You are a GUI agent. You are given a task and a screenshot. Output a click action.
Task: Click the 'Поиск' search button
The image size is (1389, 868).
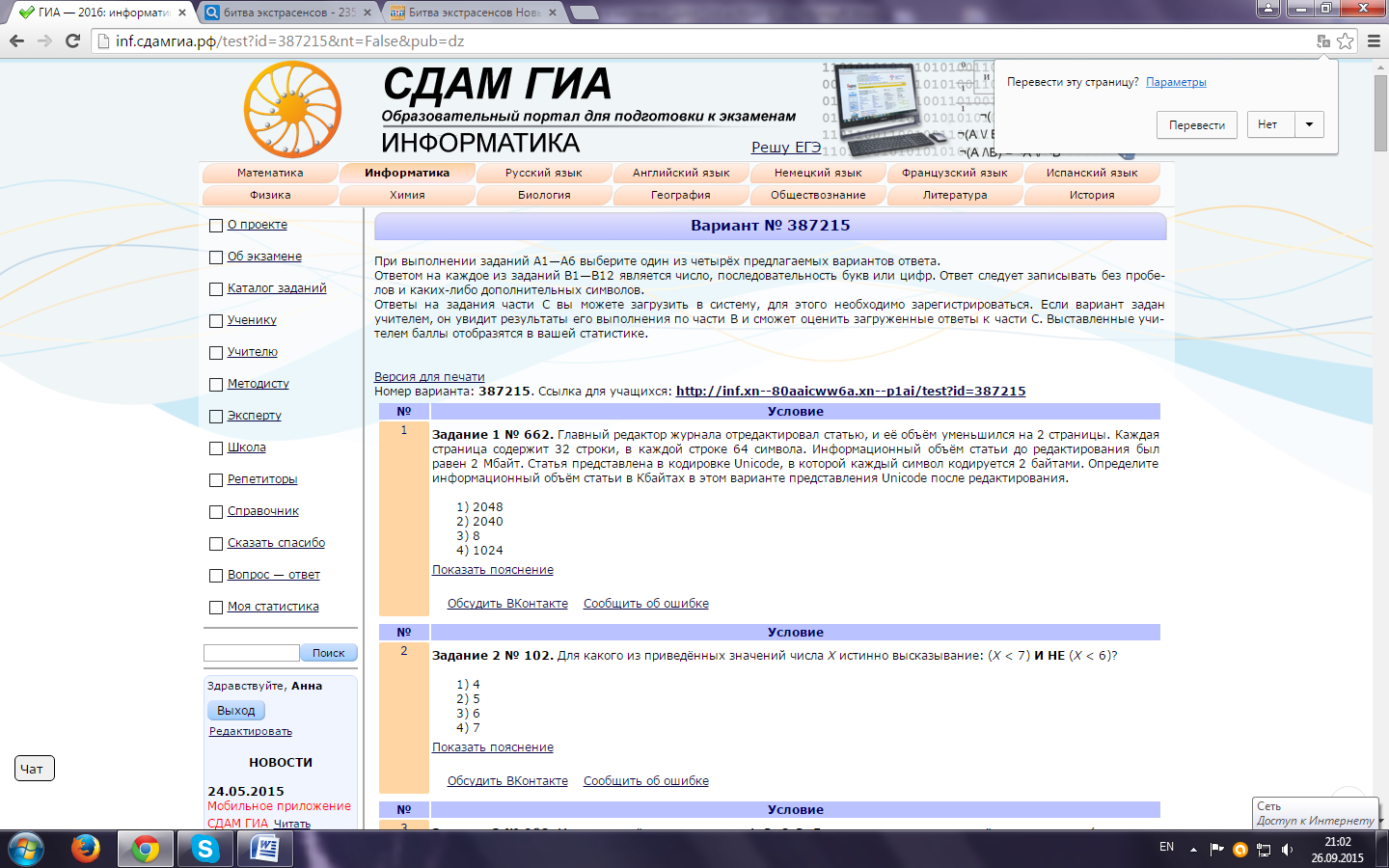pyautogui.click(x=329, y=653)
